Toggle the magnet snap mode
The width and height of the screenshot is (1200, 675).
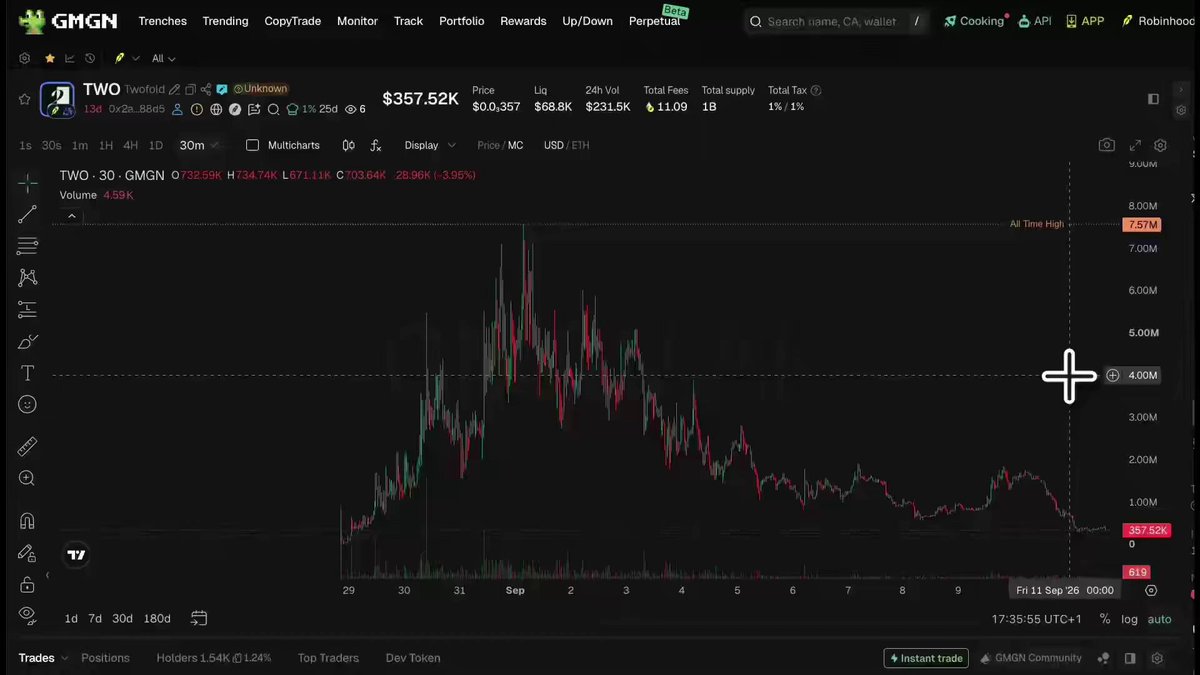27,521
